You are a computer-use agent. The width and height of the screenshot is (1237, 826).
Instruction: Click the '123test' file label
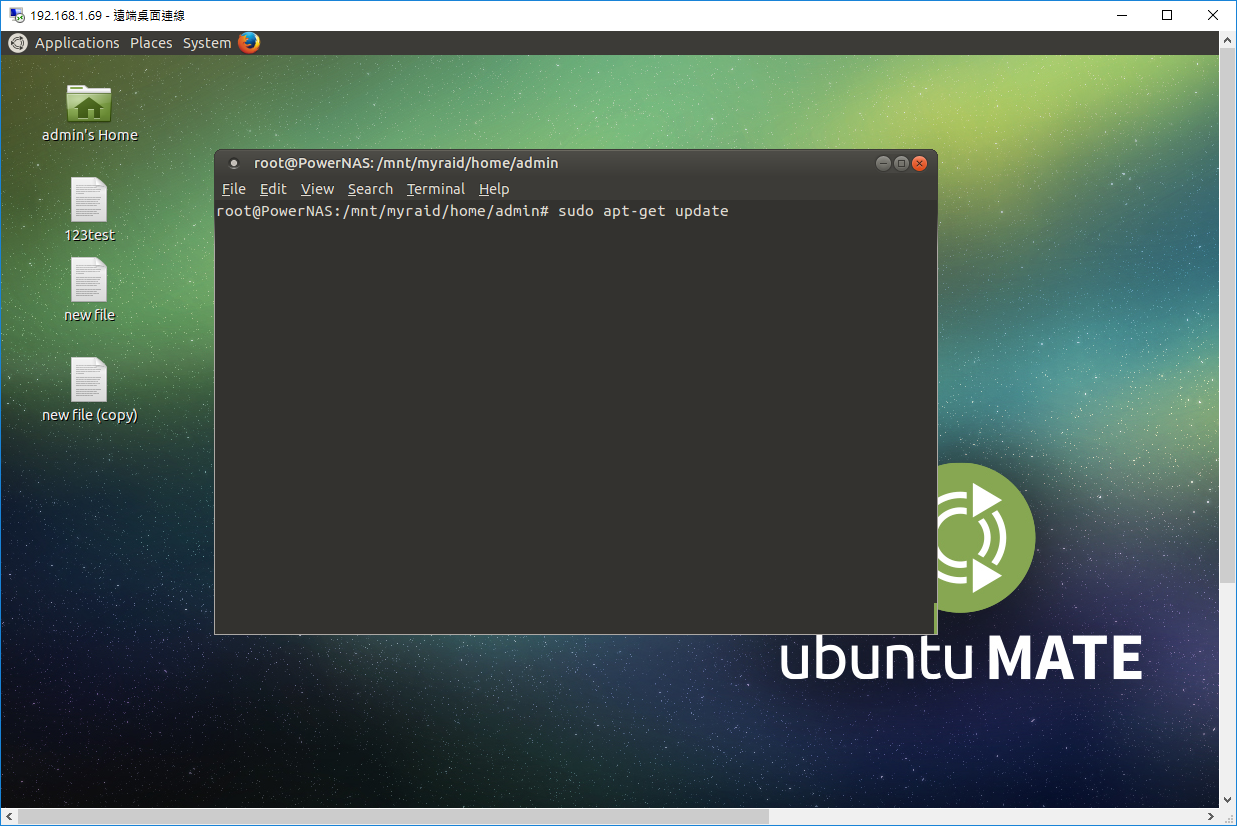89,235
